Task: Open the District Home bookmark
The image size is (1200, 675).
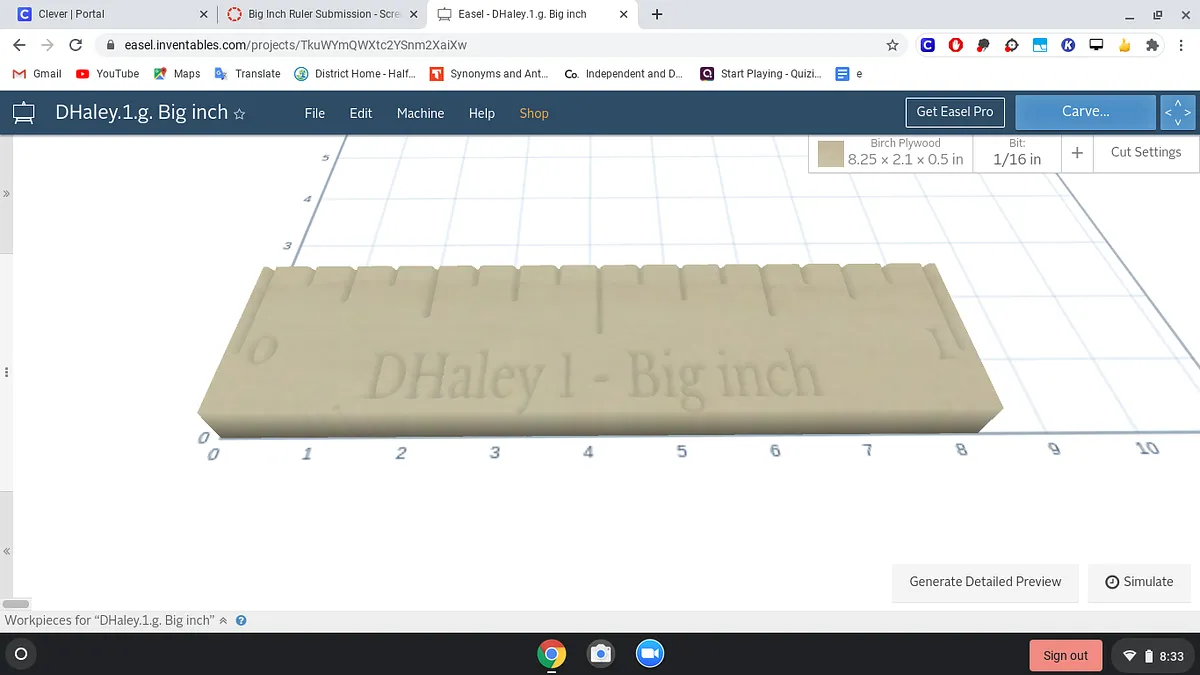Action: (x=355, y=74)
